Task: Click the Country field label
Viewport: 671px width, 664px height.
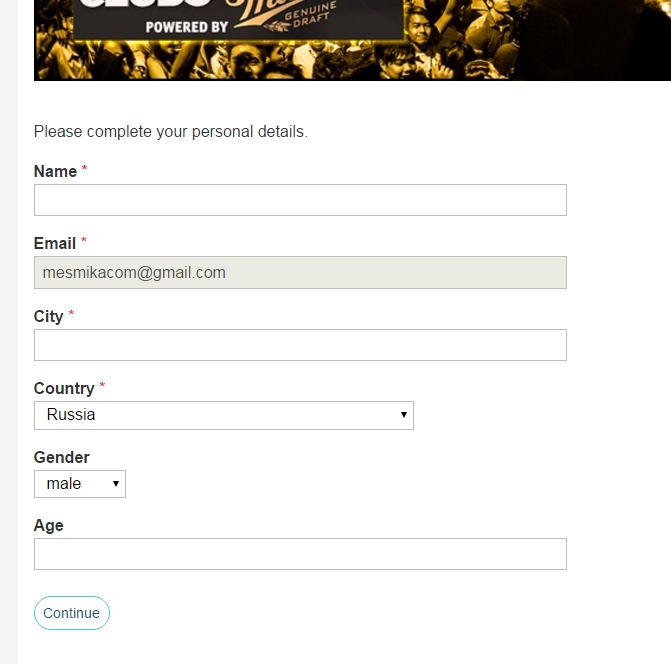Action: click(x=64, y=389)
